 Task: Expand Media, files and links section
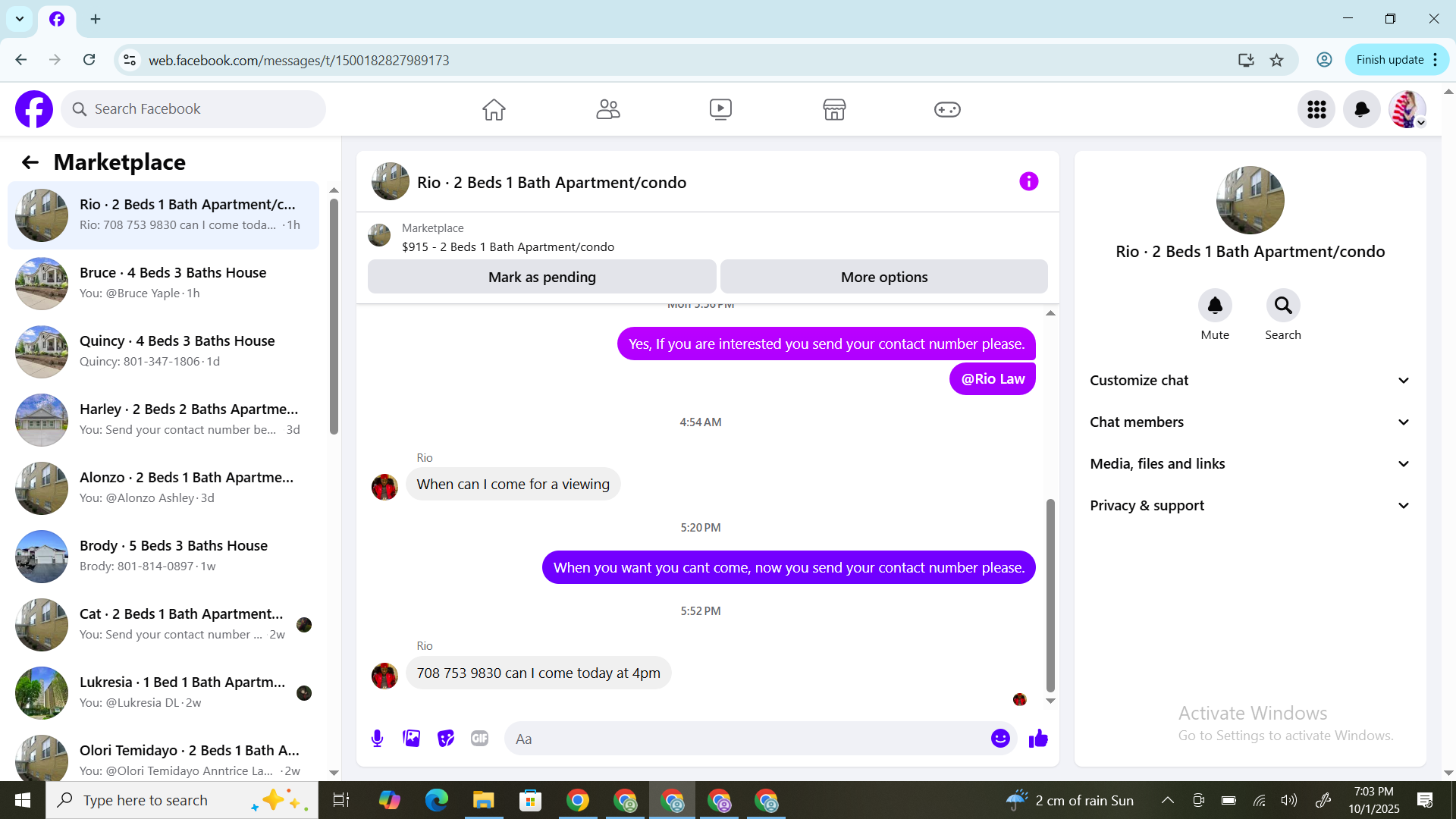1250,463
